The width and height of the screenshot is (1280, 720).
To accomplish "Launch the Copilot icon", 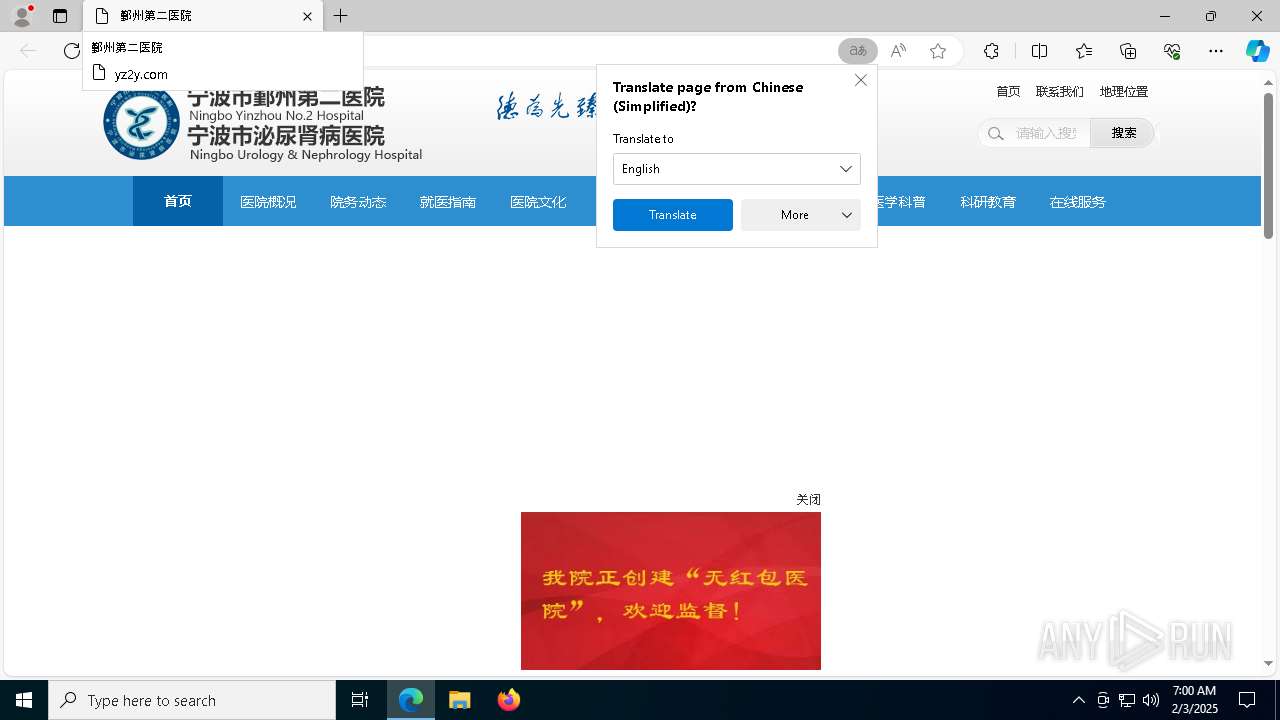I will pos(1257,51).
